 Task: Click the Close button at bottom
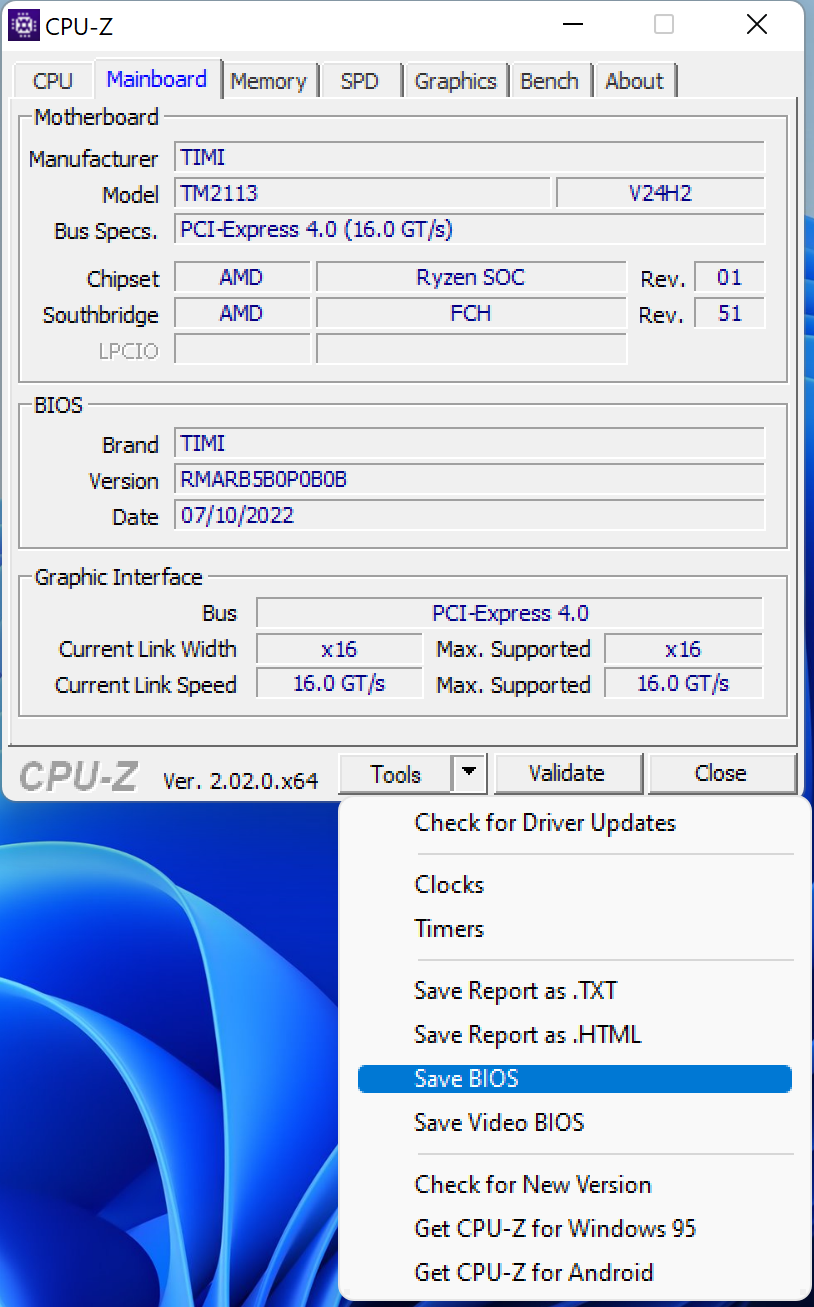(x=721, y=774)
